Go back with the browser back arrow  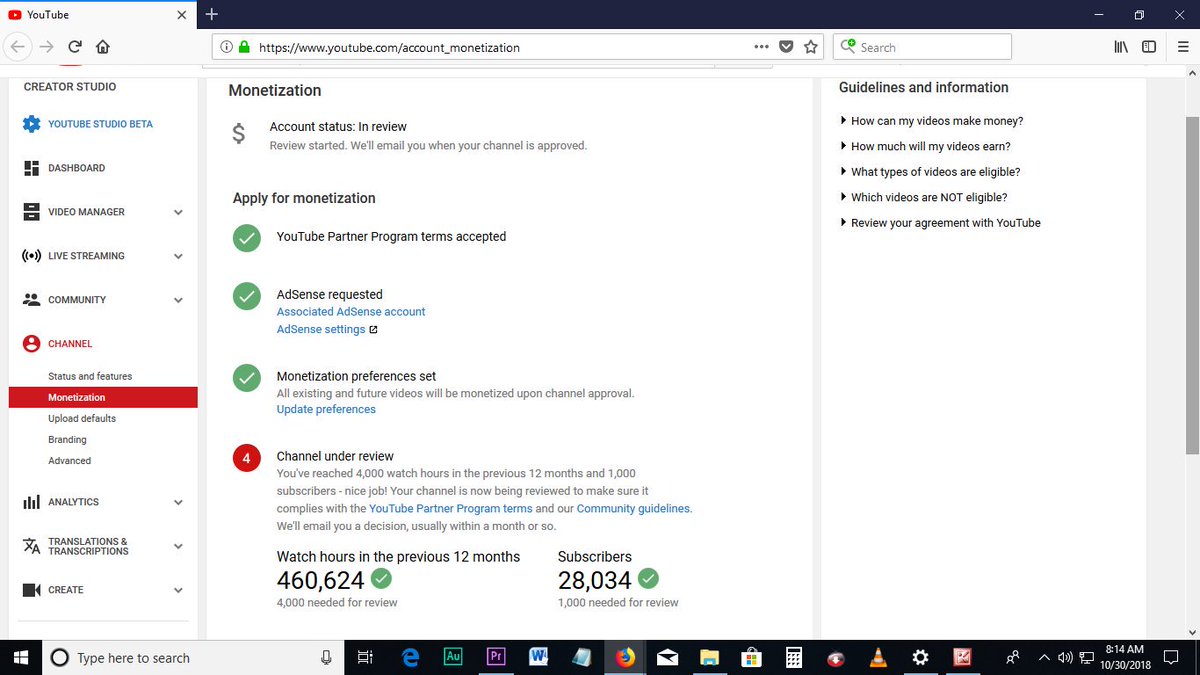(x=17, y=47)
